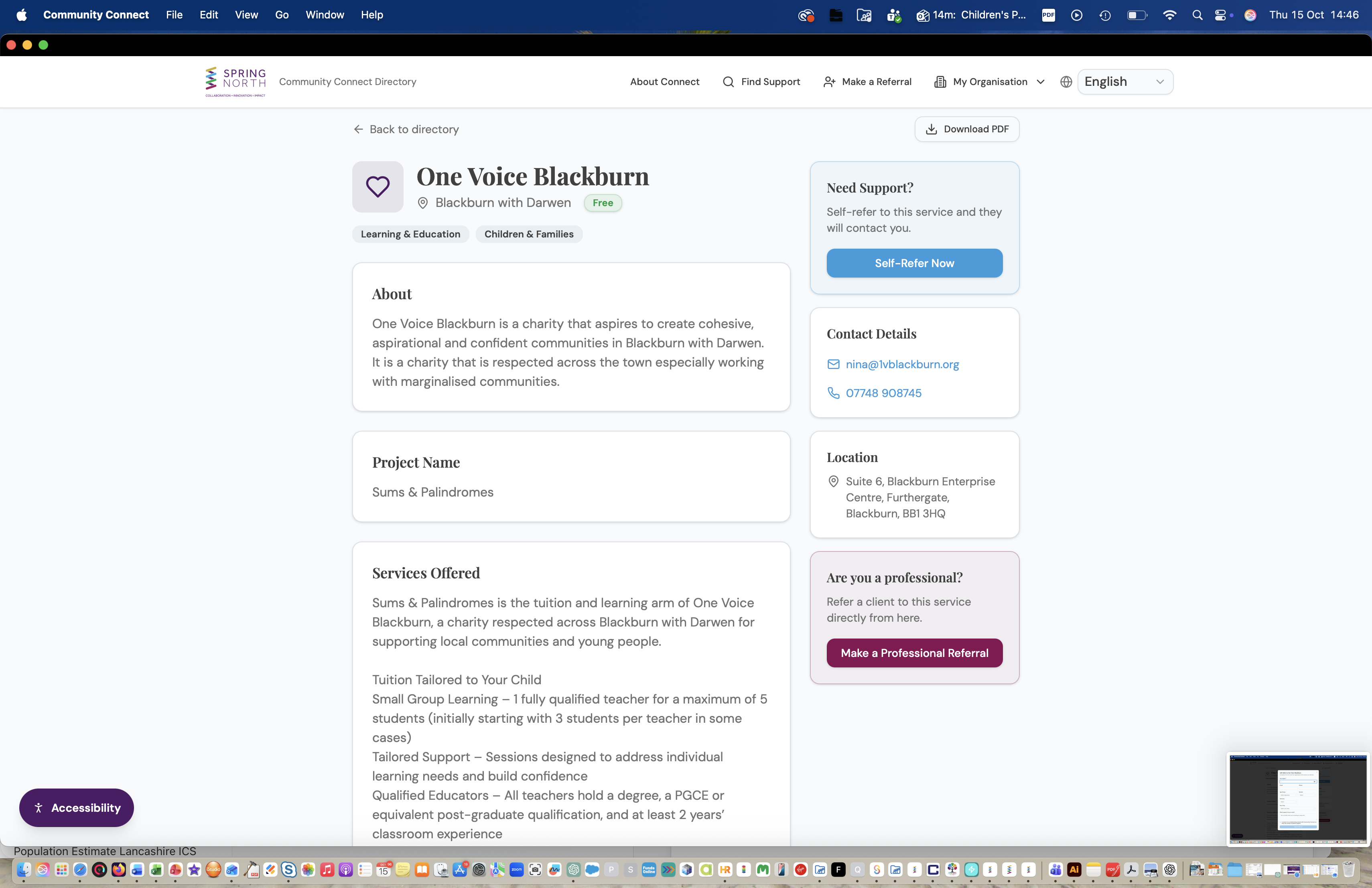Image resolution: width=1372 pixels, height=888 pixels.
Task: Click the globe language icon
Action: (x=1066, y=82)
